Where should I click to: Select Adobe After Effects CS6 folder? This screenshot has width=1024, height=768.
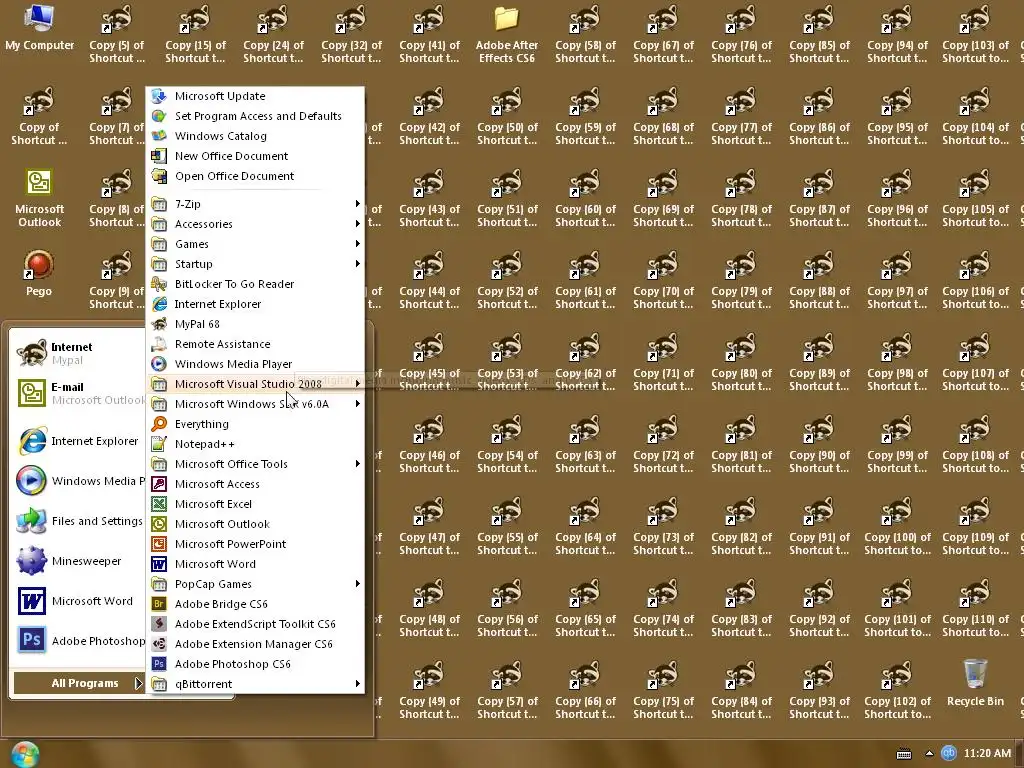click(x=507, y=35)
